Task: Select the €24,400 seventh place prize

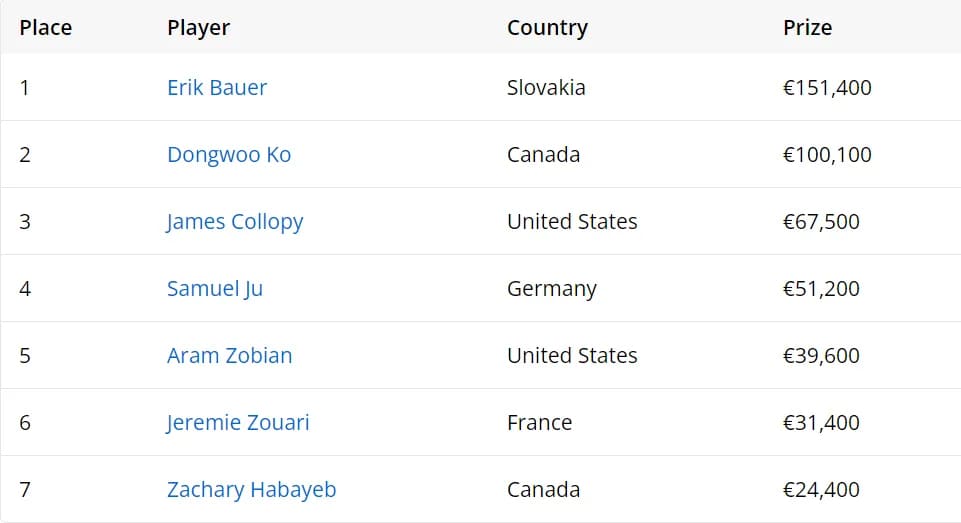Action: pyautogui.click(x=821, y=490)
